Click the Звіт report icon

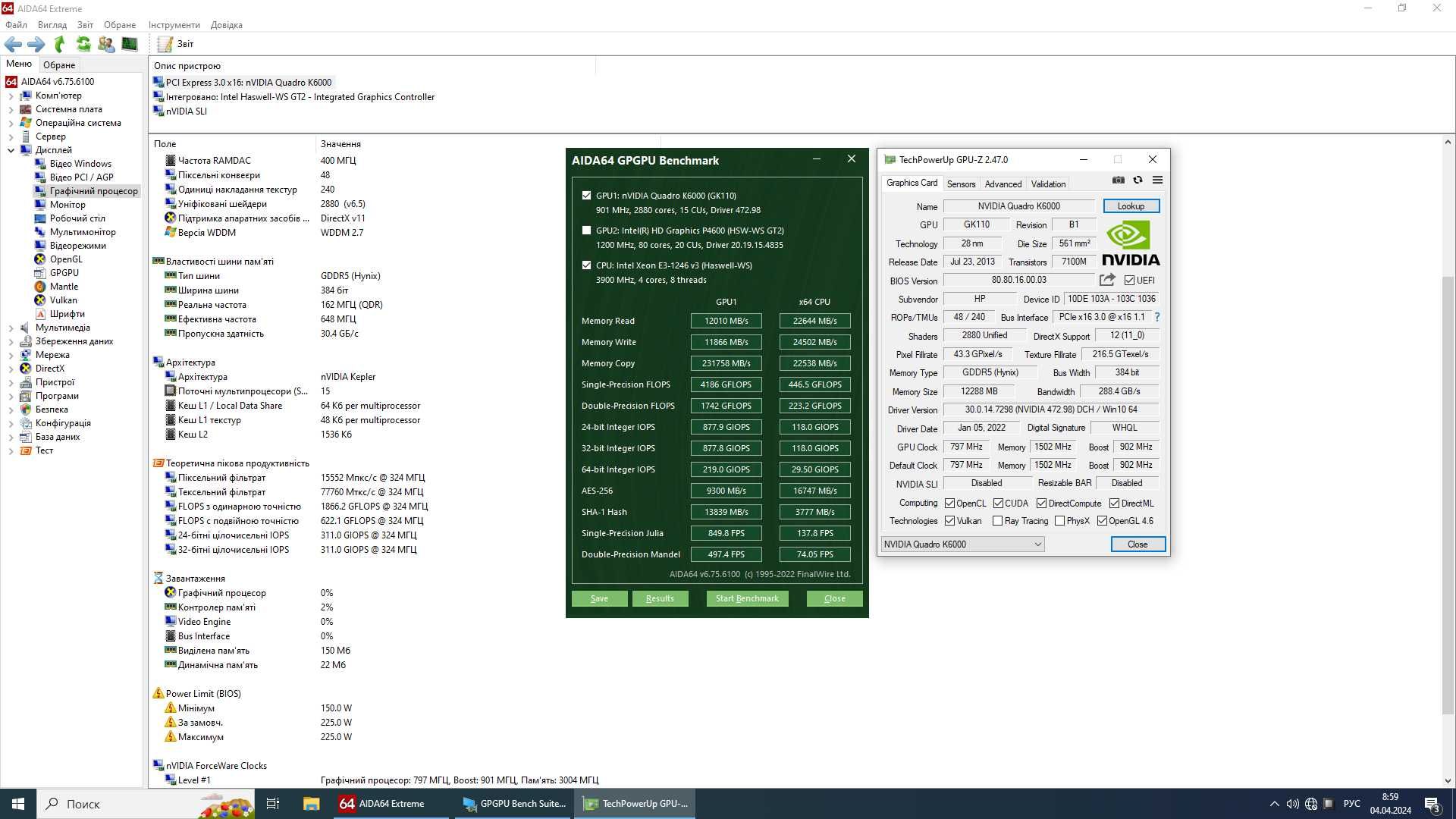[x=165, y=44]
